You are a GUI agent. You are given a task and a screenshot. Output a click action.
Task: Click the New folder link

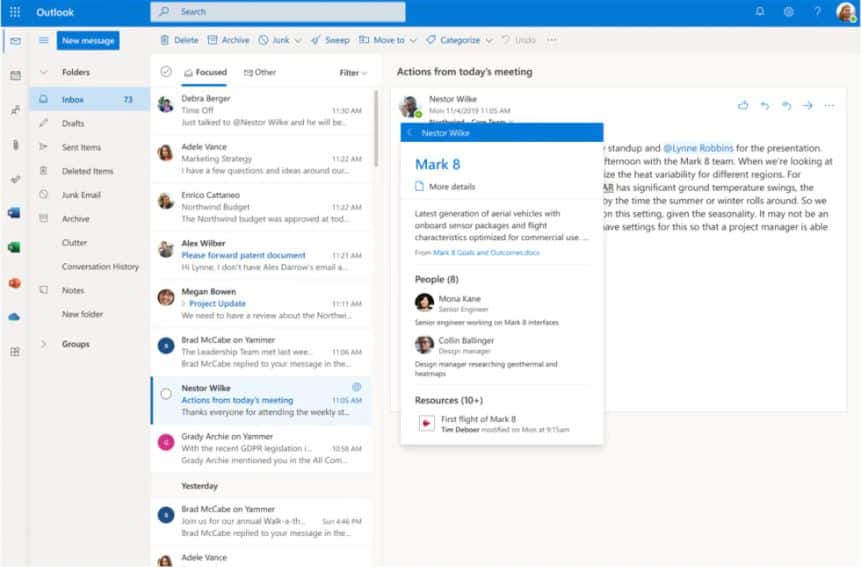click(82, 314)
